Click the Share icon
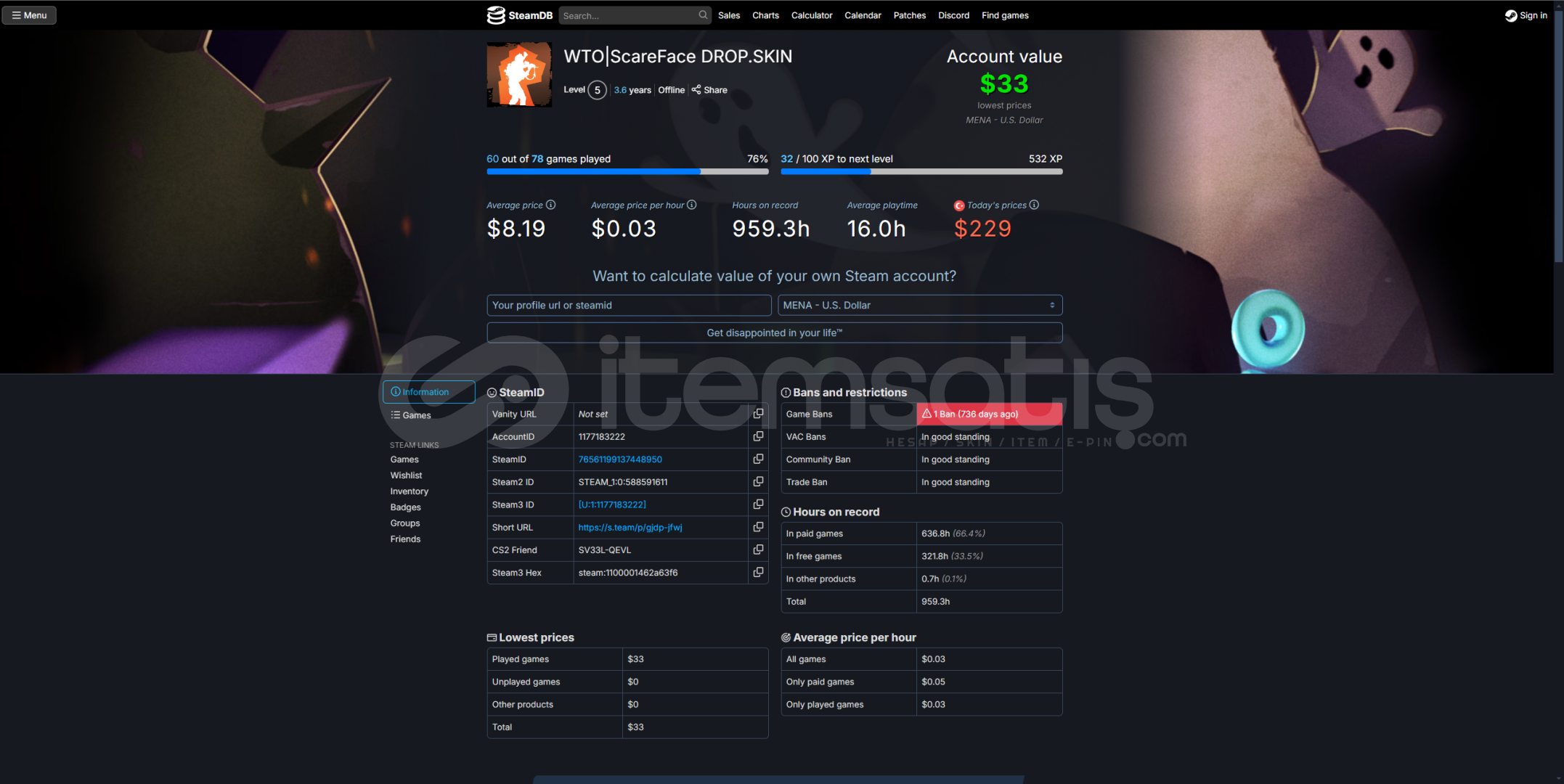1564x784 pixels. click(696, 89)
